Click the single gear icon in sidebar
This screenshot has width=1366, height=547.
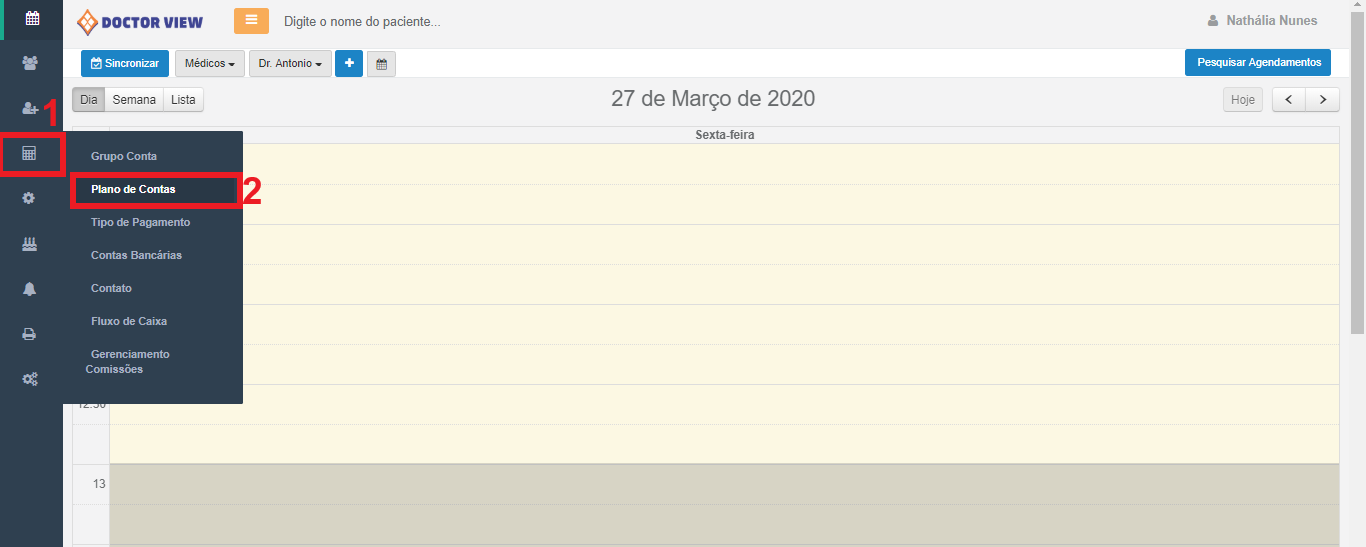coord(30,198)
